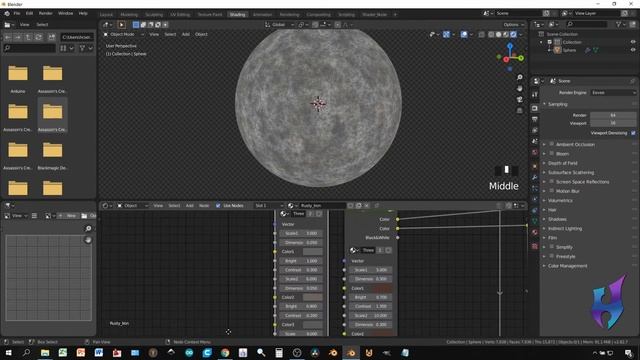Collapse the Sampling panel
The height and width of the screenshot is (360, 640).
pos(558,104)
